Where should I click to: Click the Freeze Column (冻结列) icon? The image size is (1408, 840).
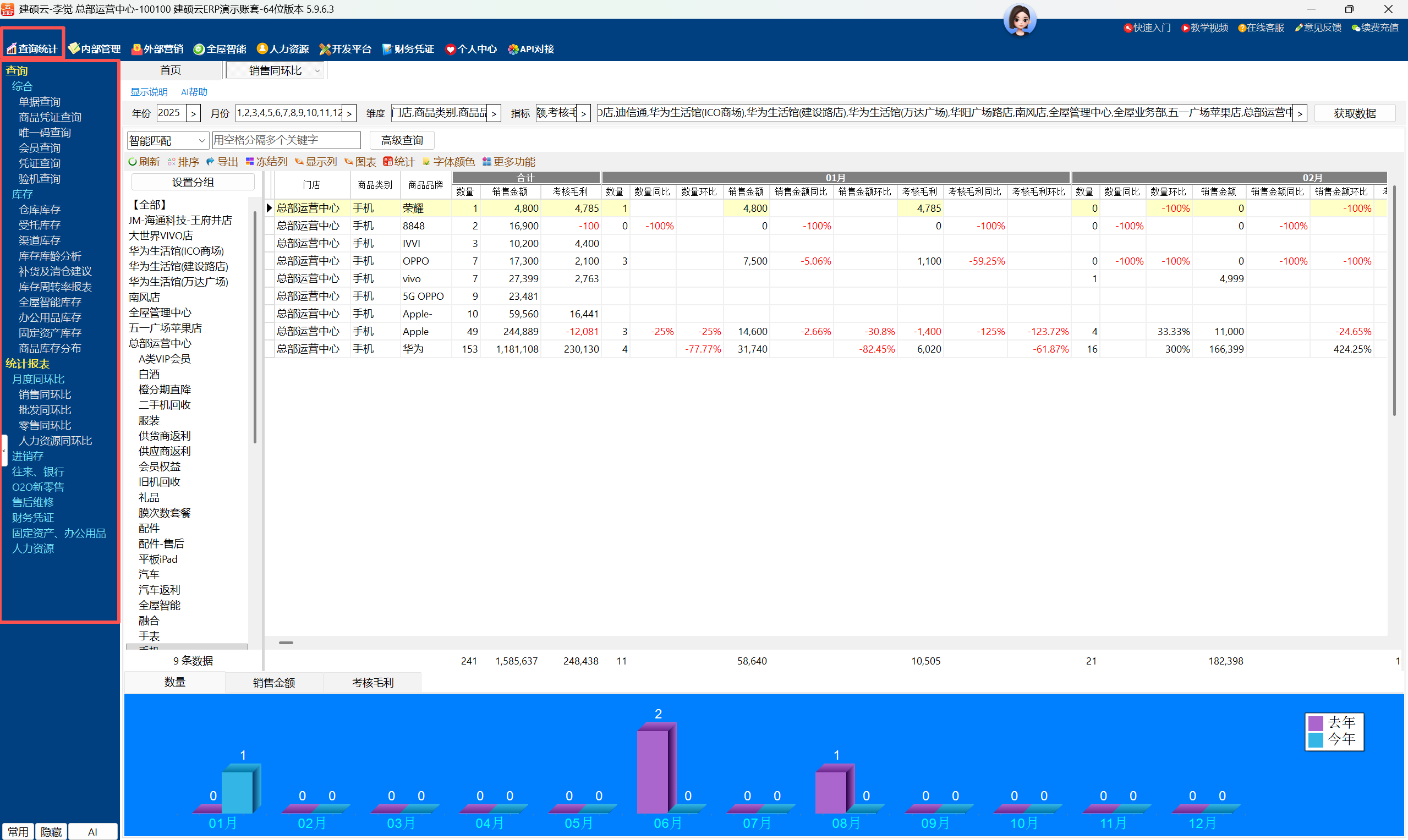click(250, 162)
